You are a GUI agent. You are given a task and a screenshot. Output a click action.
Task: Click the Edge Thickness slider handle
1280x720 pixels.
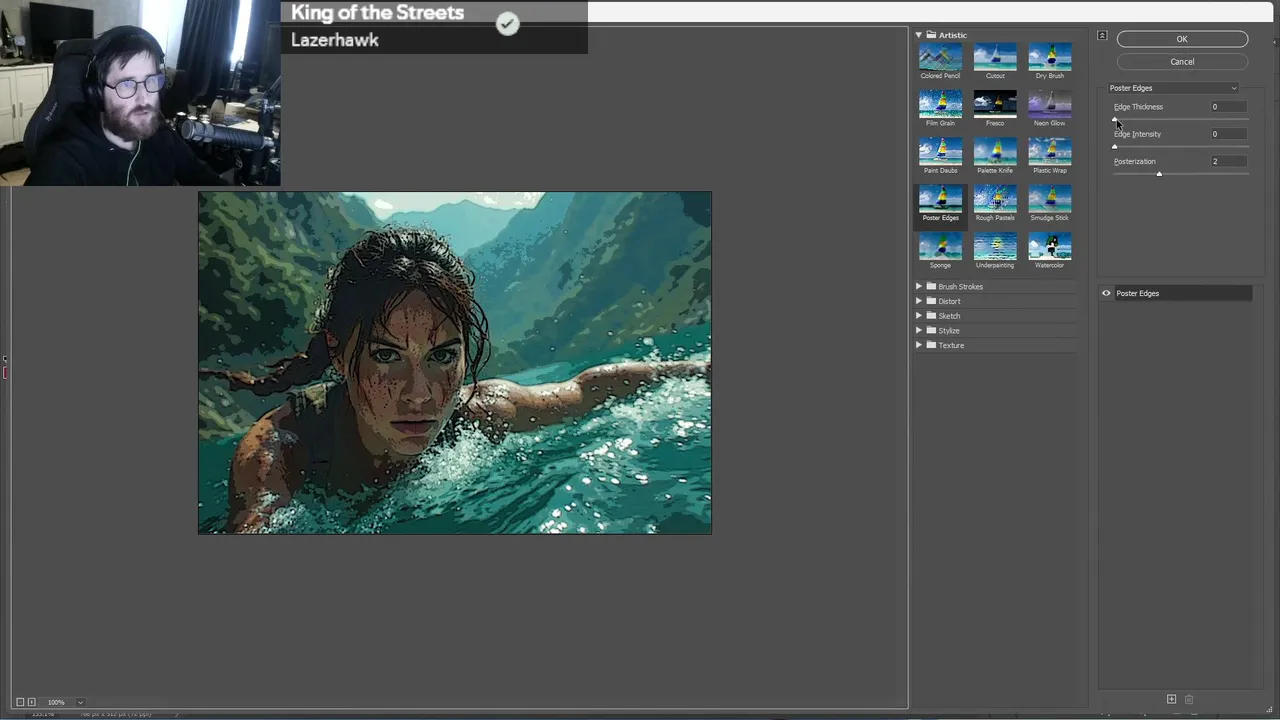tap(1114, 120)
